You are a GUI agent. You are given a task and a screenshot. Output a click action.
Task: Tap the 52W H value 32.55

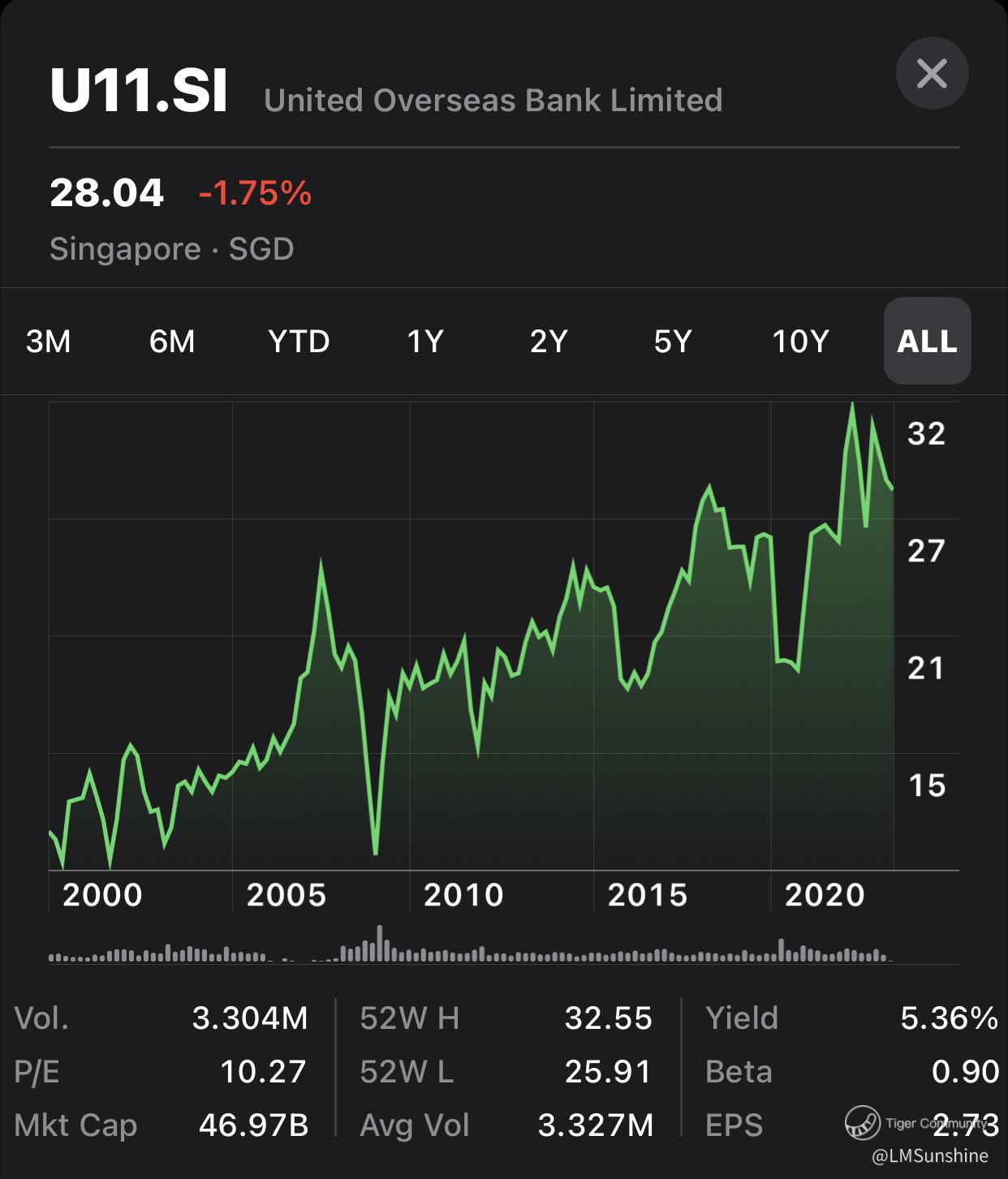point(609,1018)
